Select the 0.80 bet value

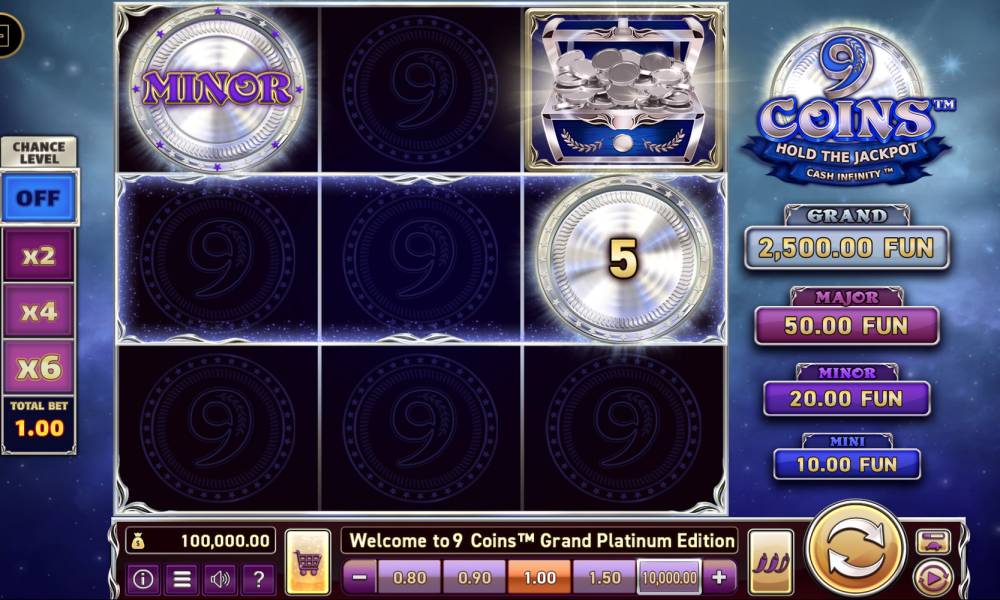(x=409, y=578)
